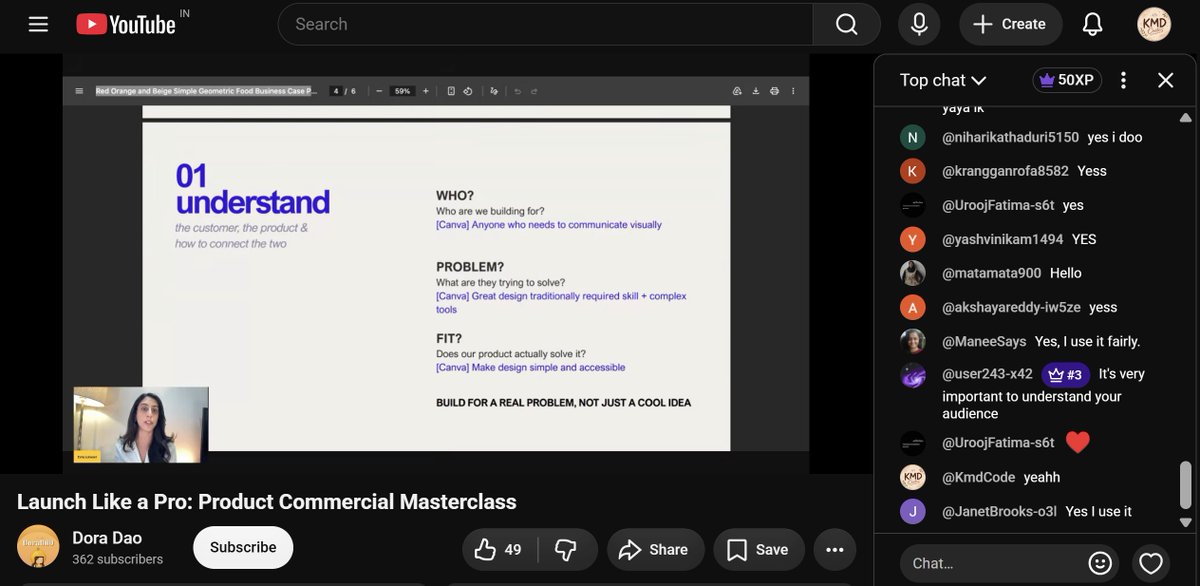Click username @matamata900 in chat
The width and height of the screenshot is (1200, 586).
point(991,273)
